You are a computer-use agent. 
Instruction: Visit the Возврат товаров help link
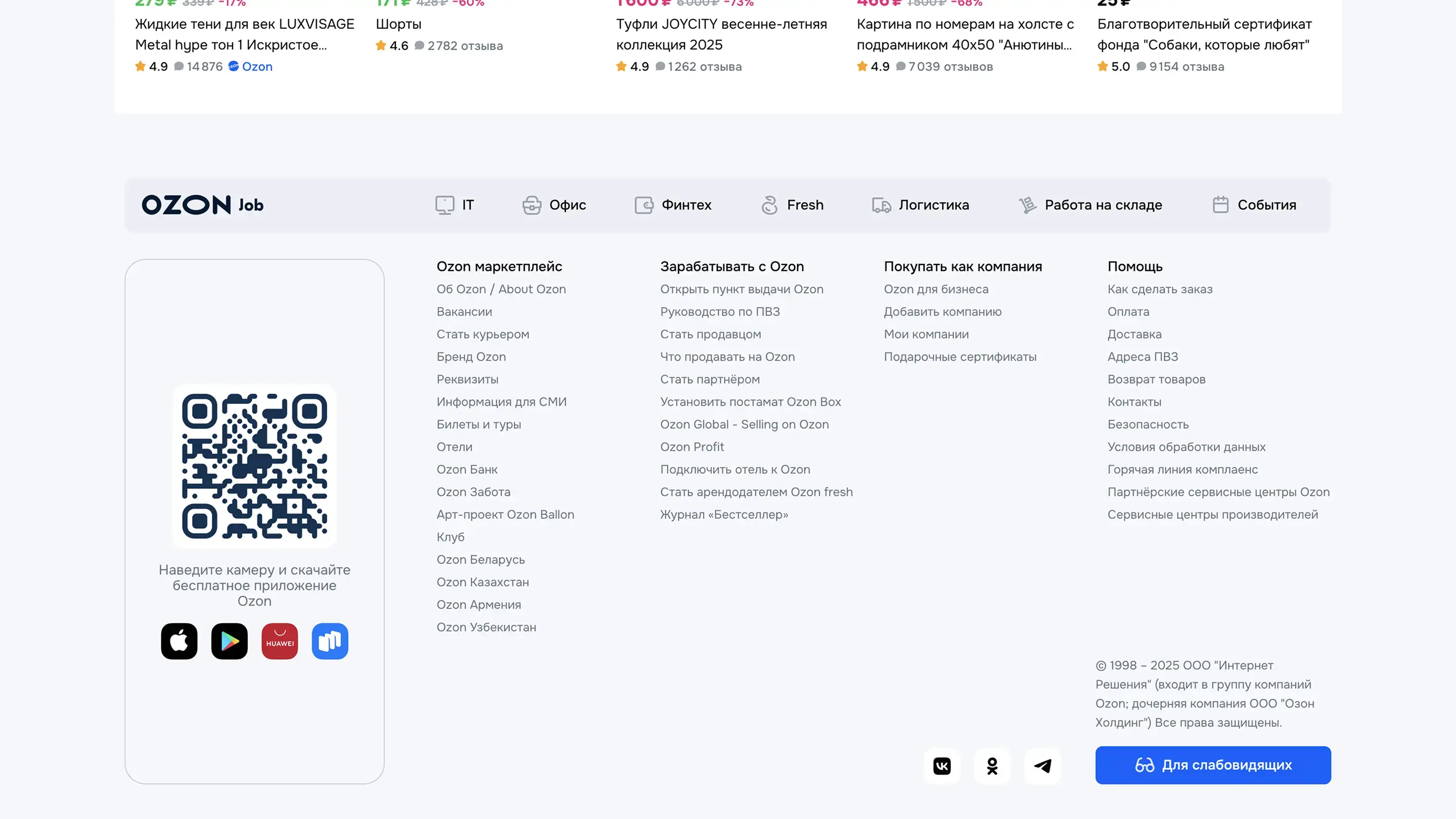pyautogui.click(x=1156, y=379)
